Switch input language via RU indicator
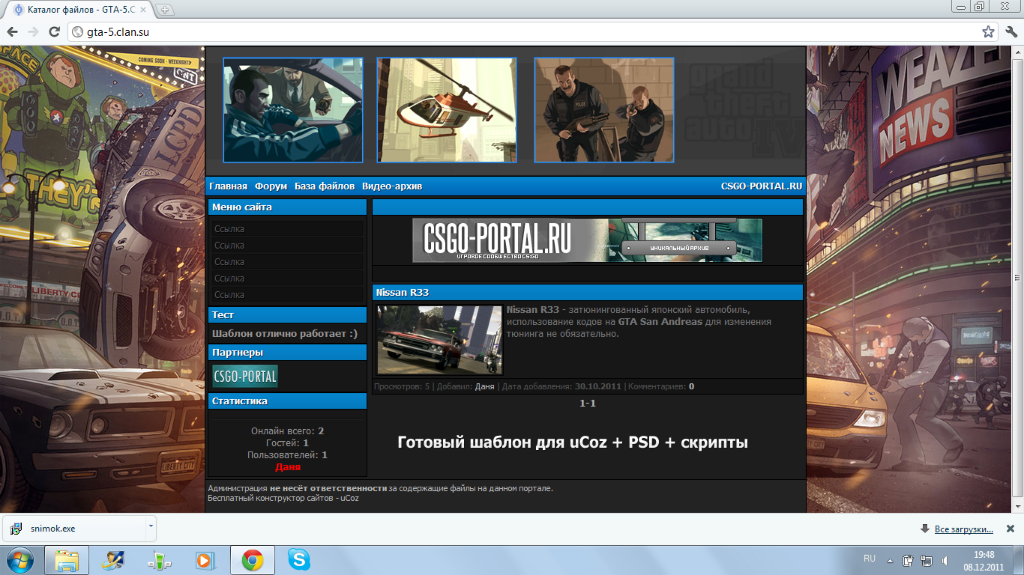Viewport: 1024px width, 575px height. pyautogui.click(x=869, y=557)
